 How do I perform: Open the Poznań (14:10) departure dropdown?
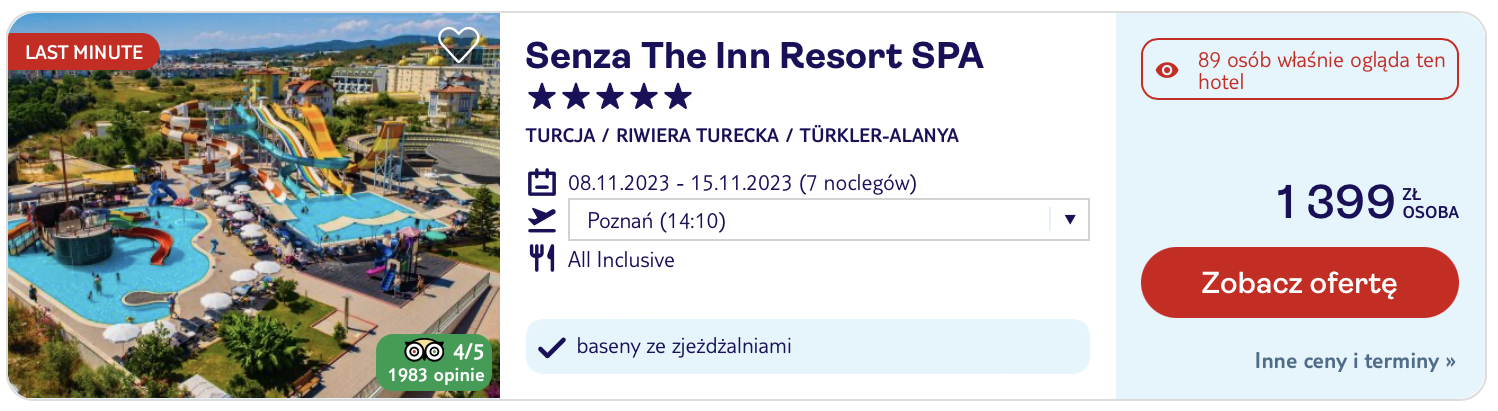[828, 220]
